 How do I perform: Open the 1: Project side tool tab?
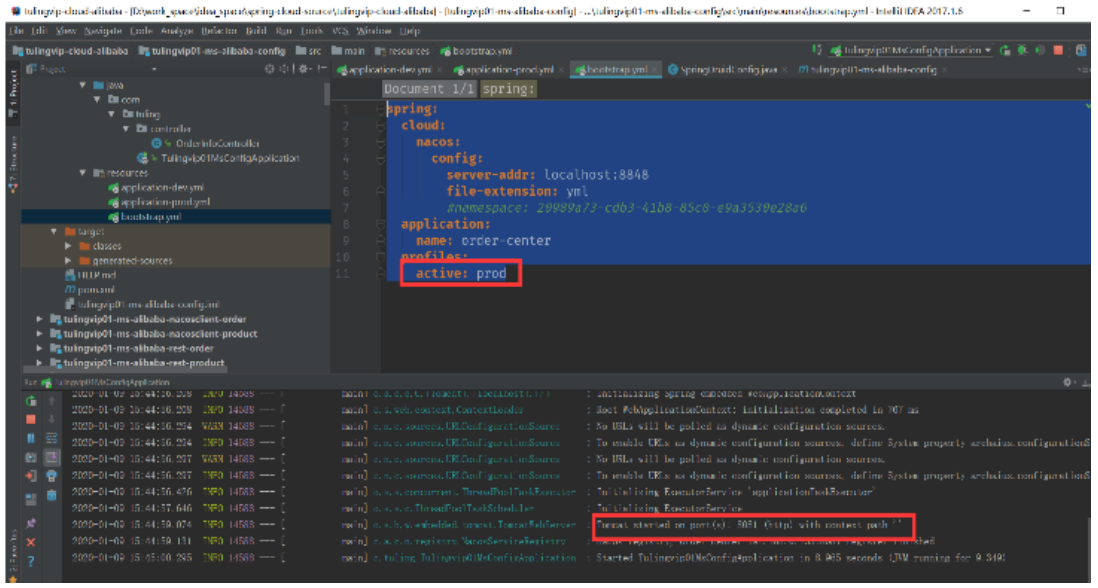[x=13, y=92]
